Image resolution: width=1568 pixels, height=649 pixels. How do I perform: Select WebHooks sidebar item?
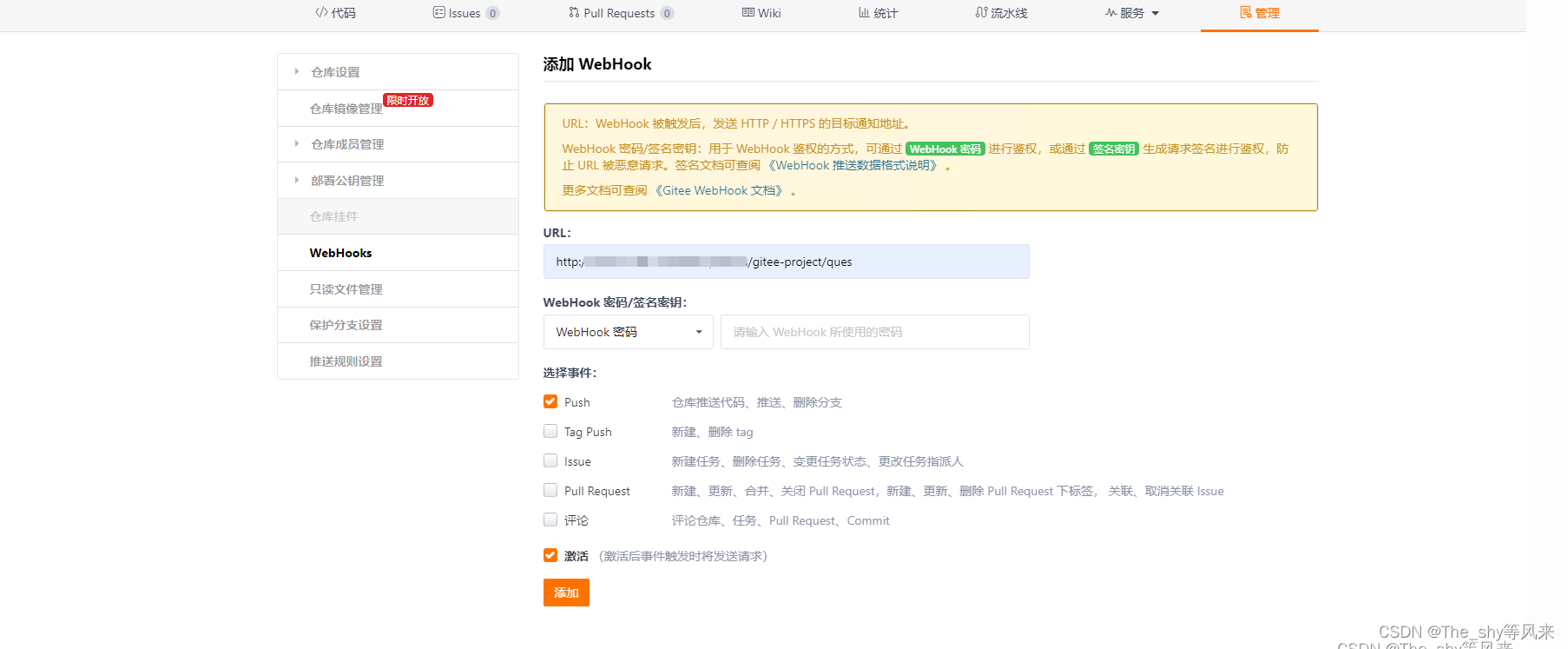point(398,253)
